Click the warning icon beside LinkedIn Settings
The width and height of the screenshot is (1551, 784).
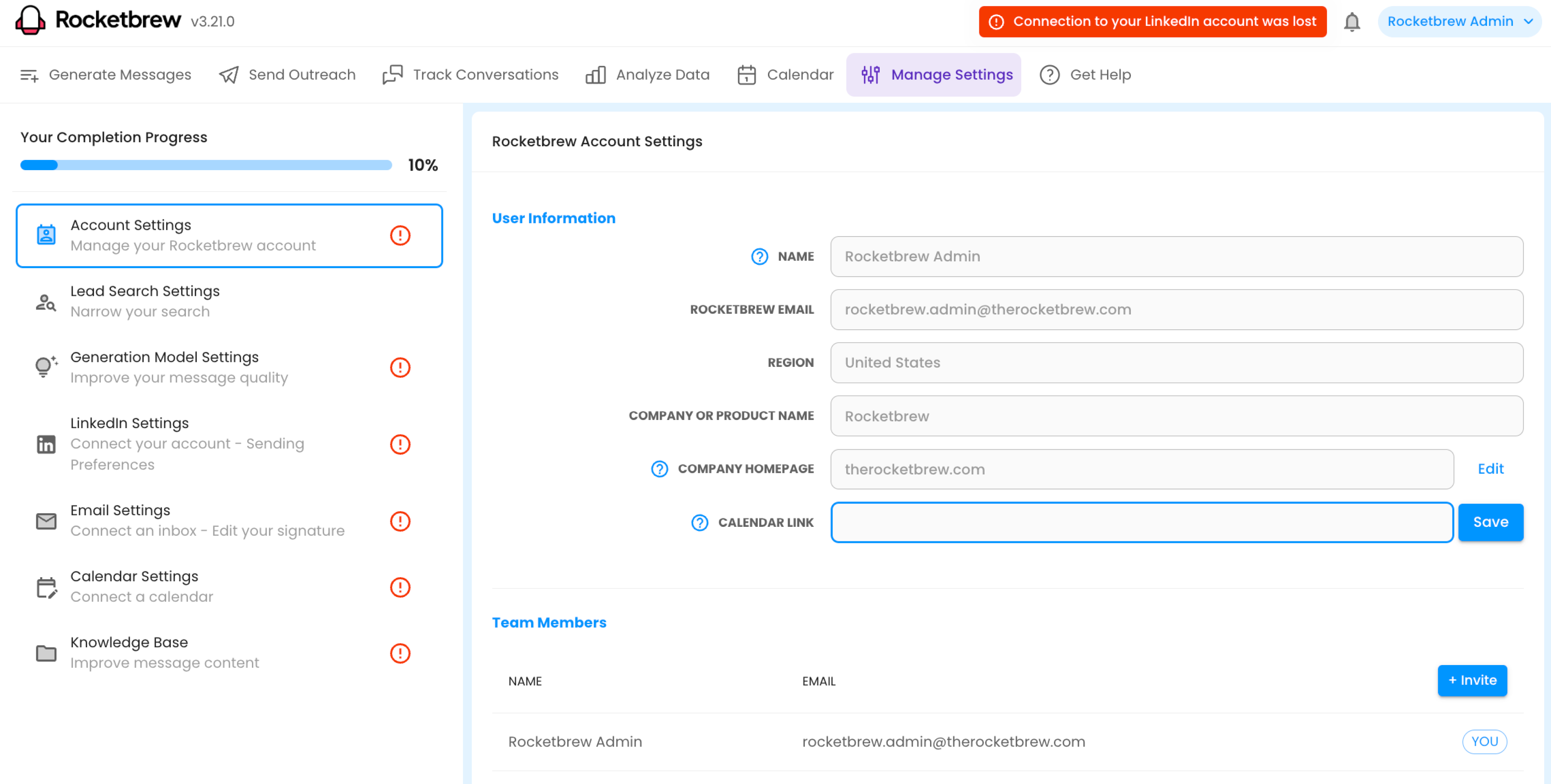400,444
